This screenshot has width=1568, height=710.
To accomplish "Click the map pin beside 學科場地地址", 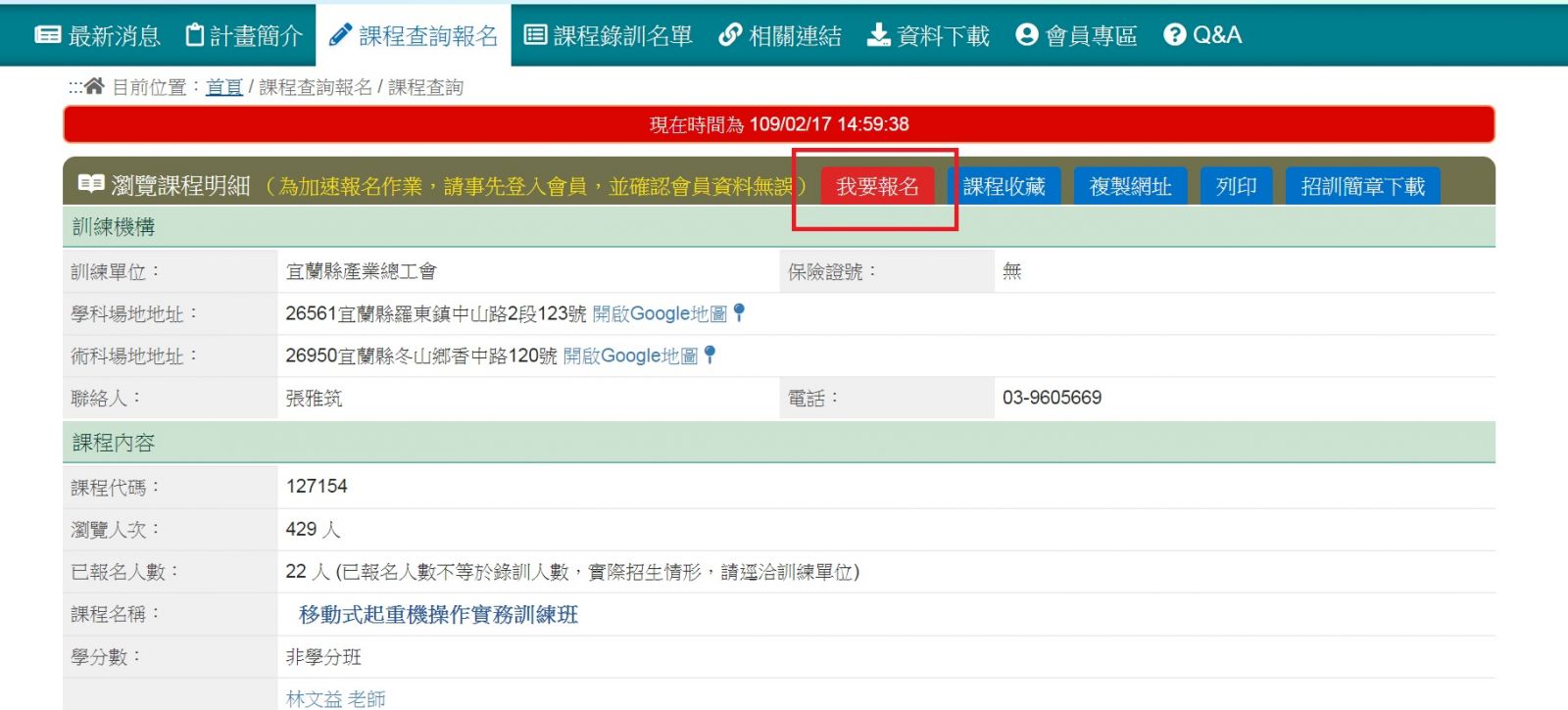I will coord(739,312).
